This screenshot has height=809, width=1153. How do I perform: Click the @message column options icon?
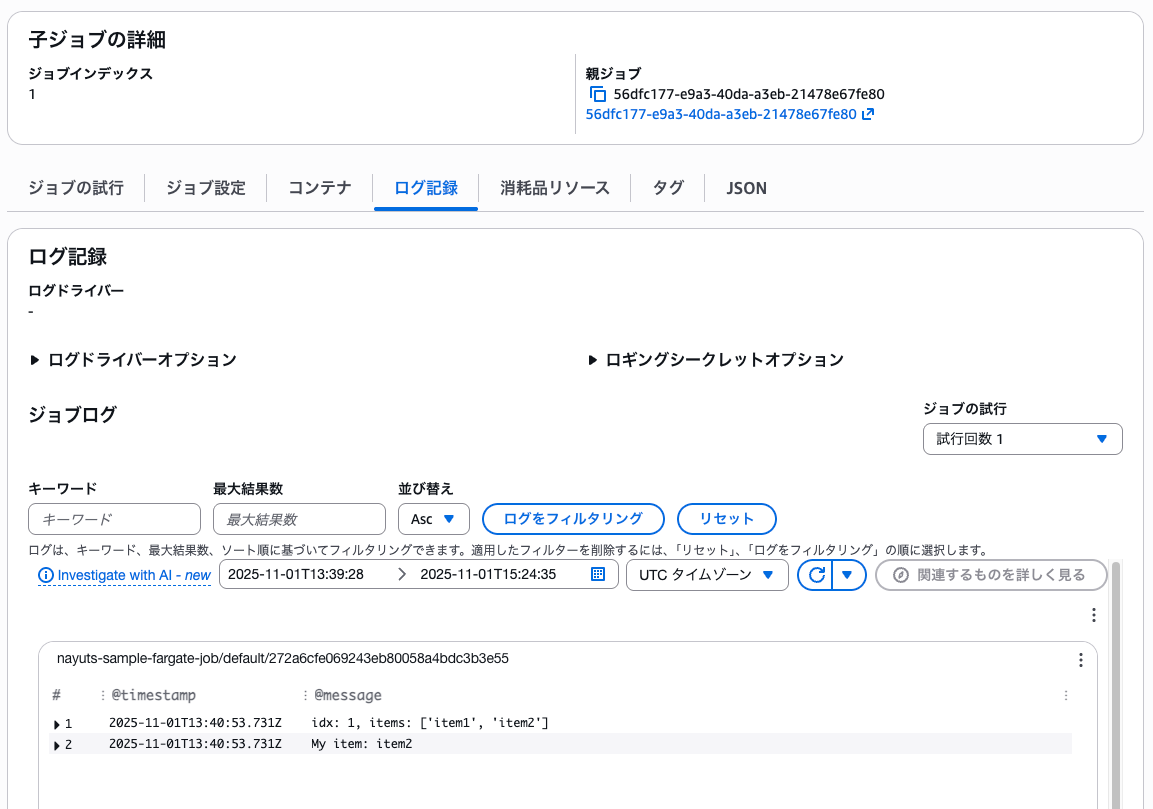tap(1065, 695)
